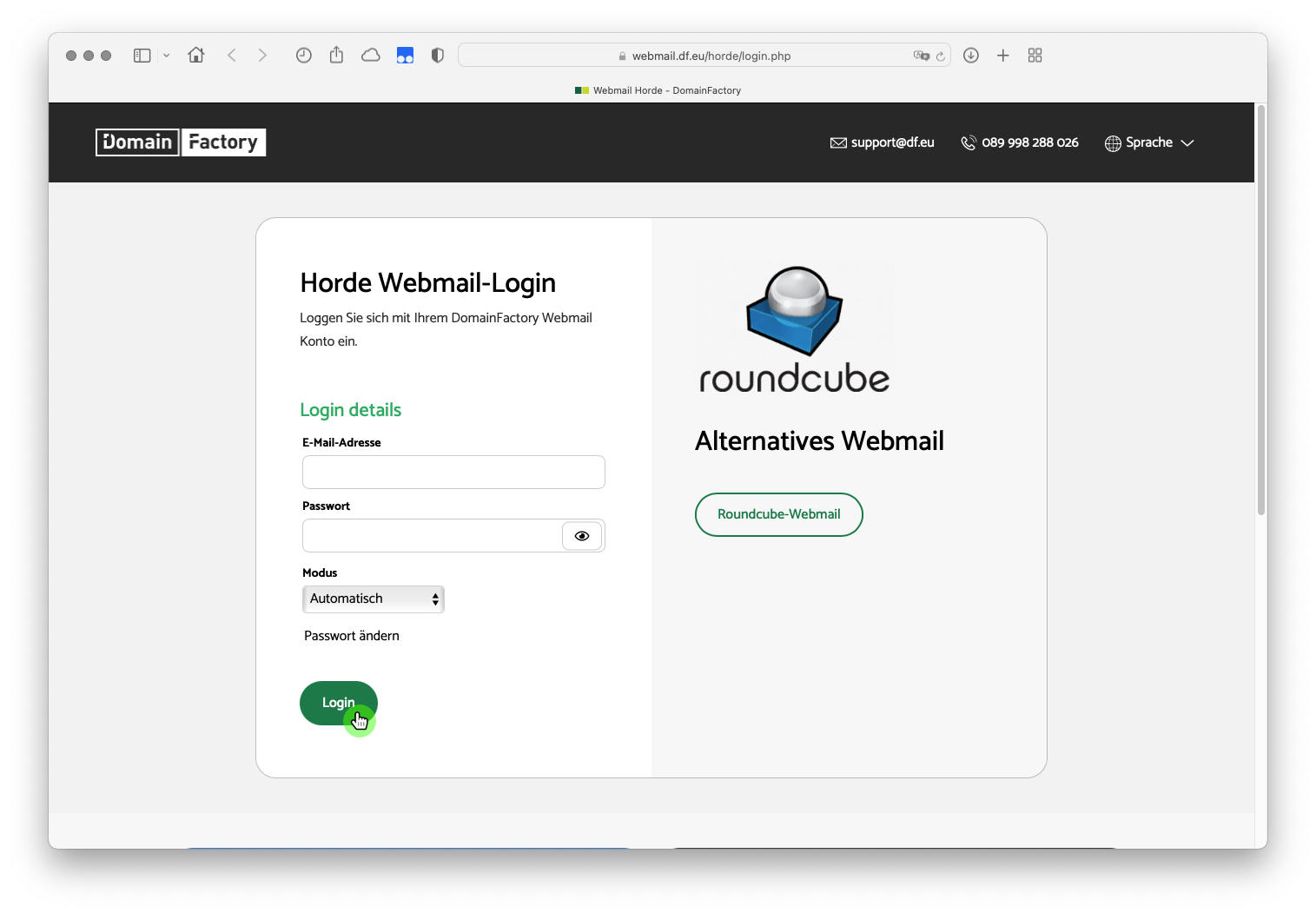Show the tab overview grid icon
Screen dimensions: 1316x913
1035,56
